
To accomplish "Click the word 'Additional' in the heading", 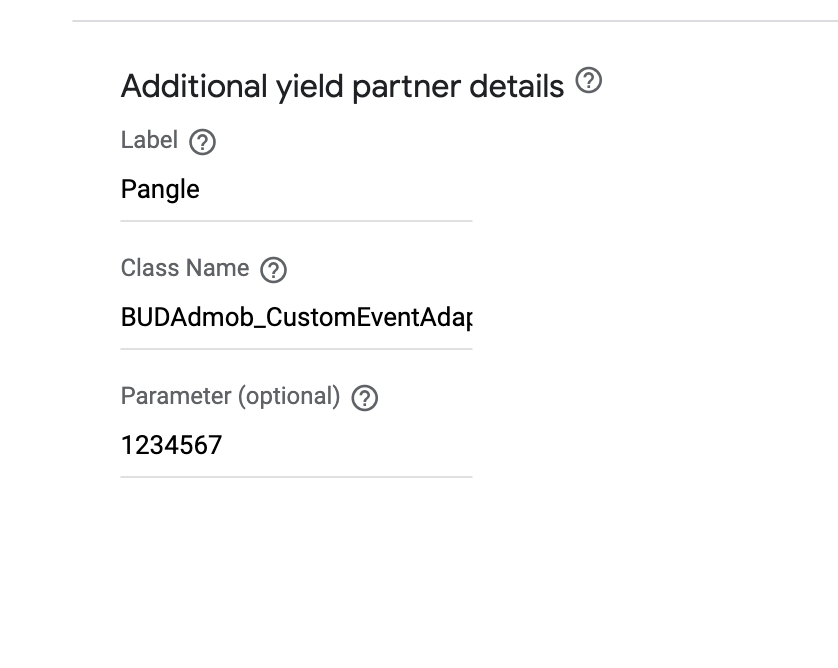I will click(194, 86).
